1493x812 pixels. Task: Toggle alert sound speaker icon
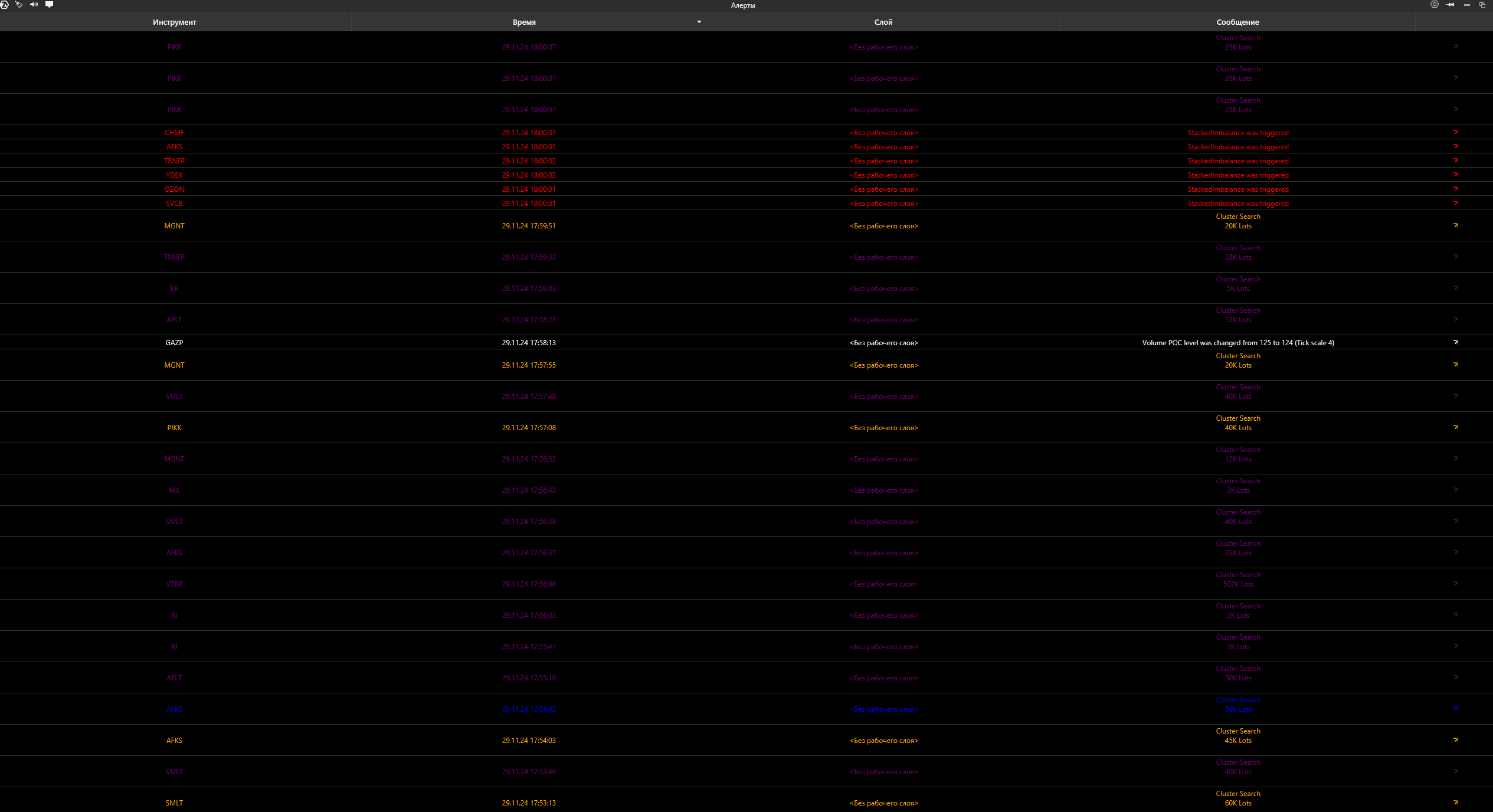[34, 5]
